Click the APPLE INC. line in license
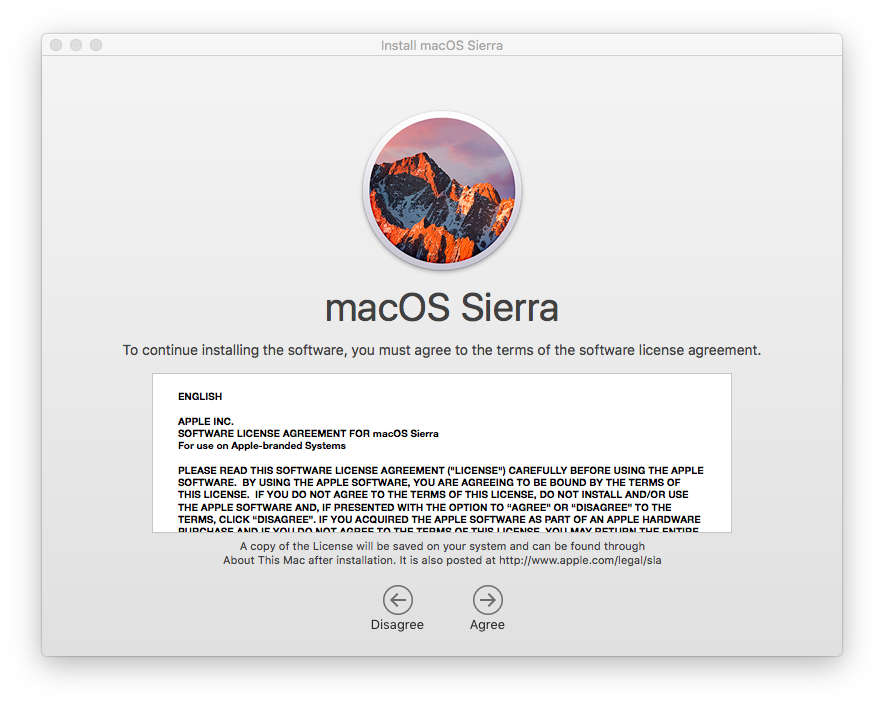 206,421
